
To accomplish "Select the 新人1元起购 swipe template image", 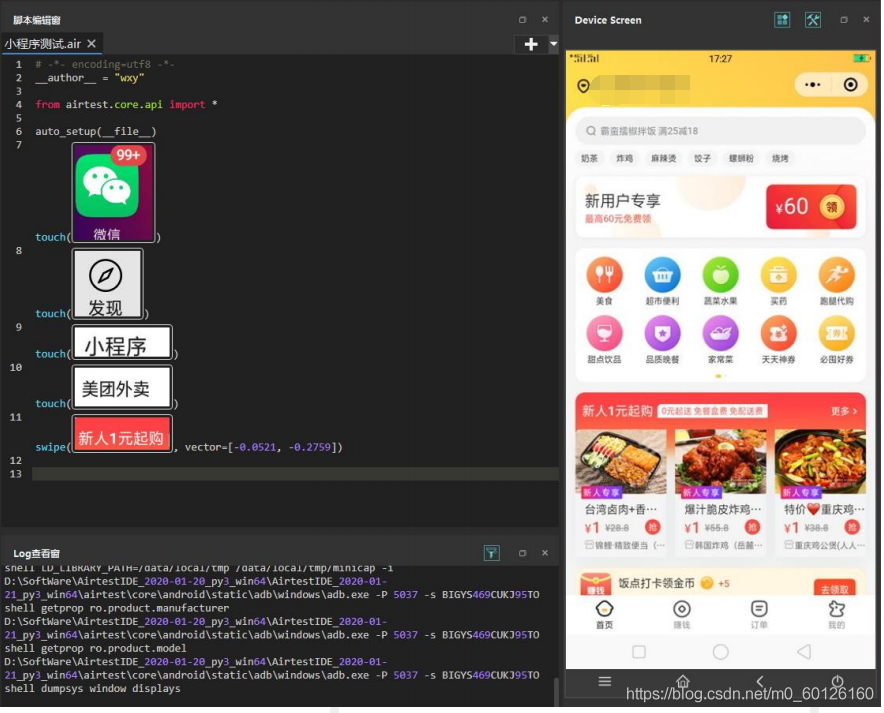I will click(x=122, y=433).
